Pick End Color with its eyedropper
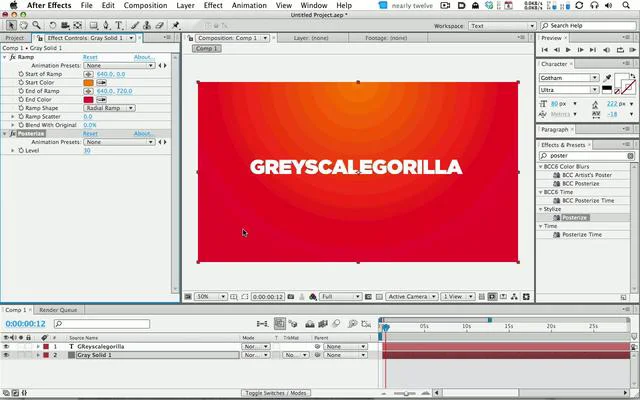The width and height of the screenshot is (640, 400). pyautogui.click(x=101, y=100)
